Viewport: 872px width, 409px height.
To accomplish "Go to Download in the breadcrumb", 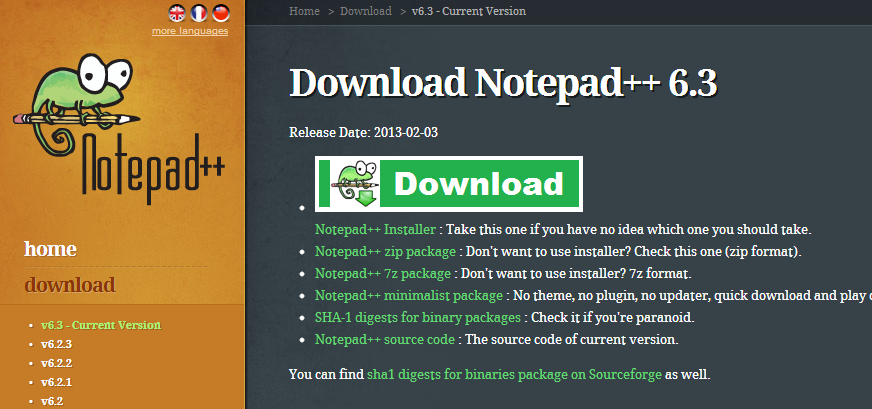I will click(366, 11).
